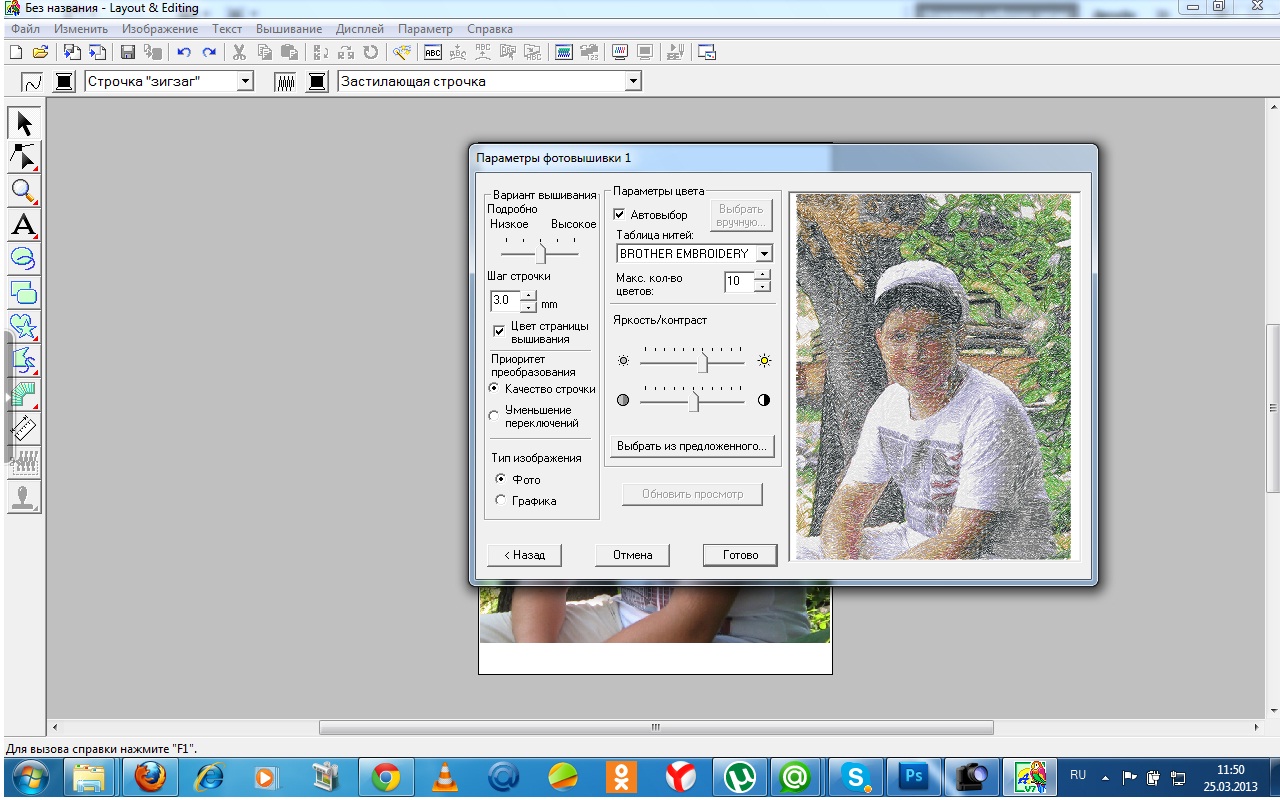Expand the Застилающая строчка region sew dropdown
Image resolution: width=1280 pixels, height=800 pixels.
coord(632,82)
